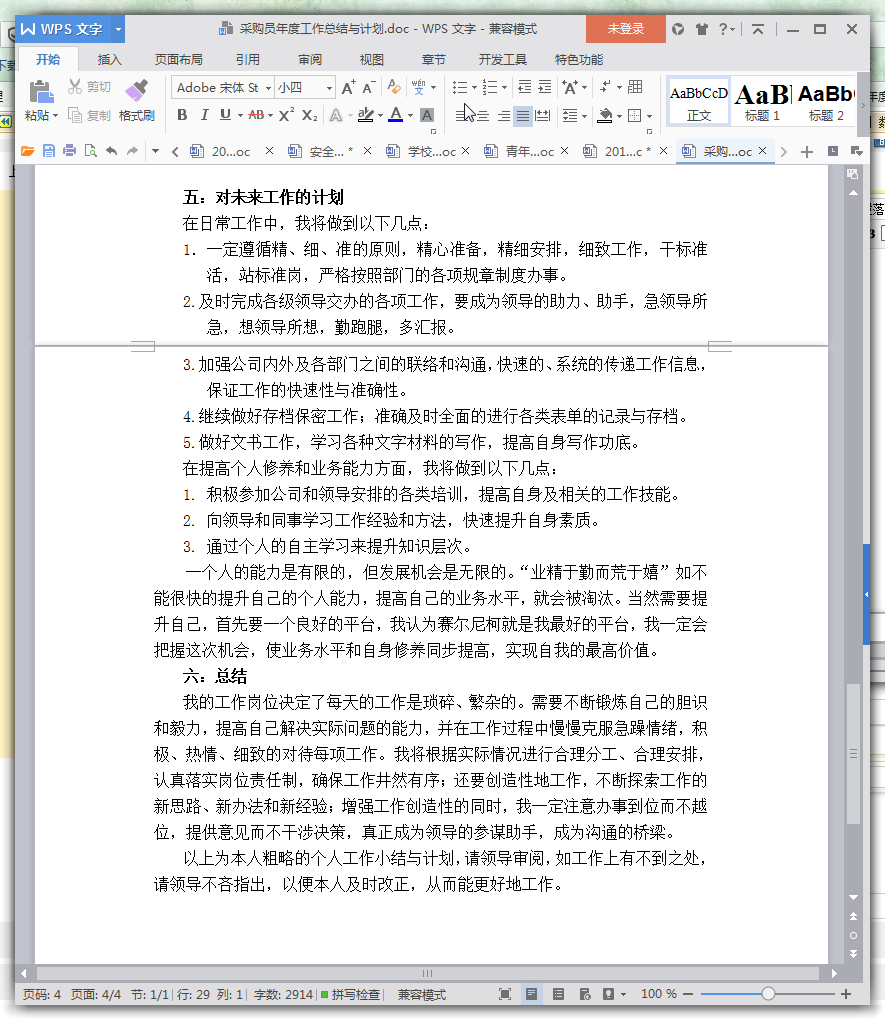This screenshot has width=885, height=1020.
Task: Click the skin/shirt icon in title bar
Action: pos(701,29)
